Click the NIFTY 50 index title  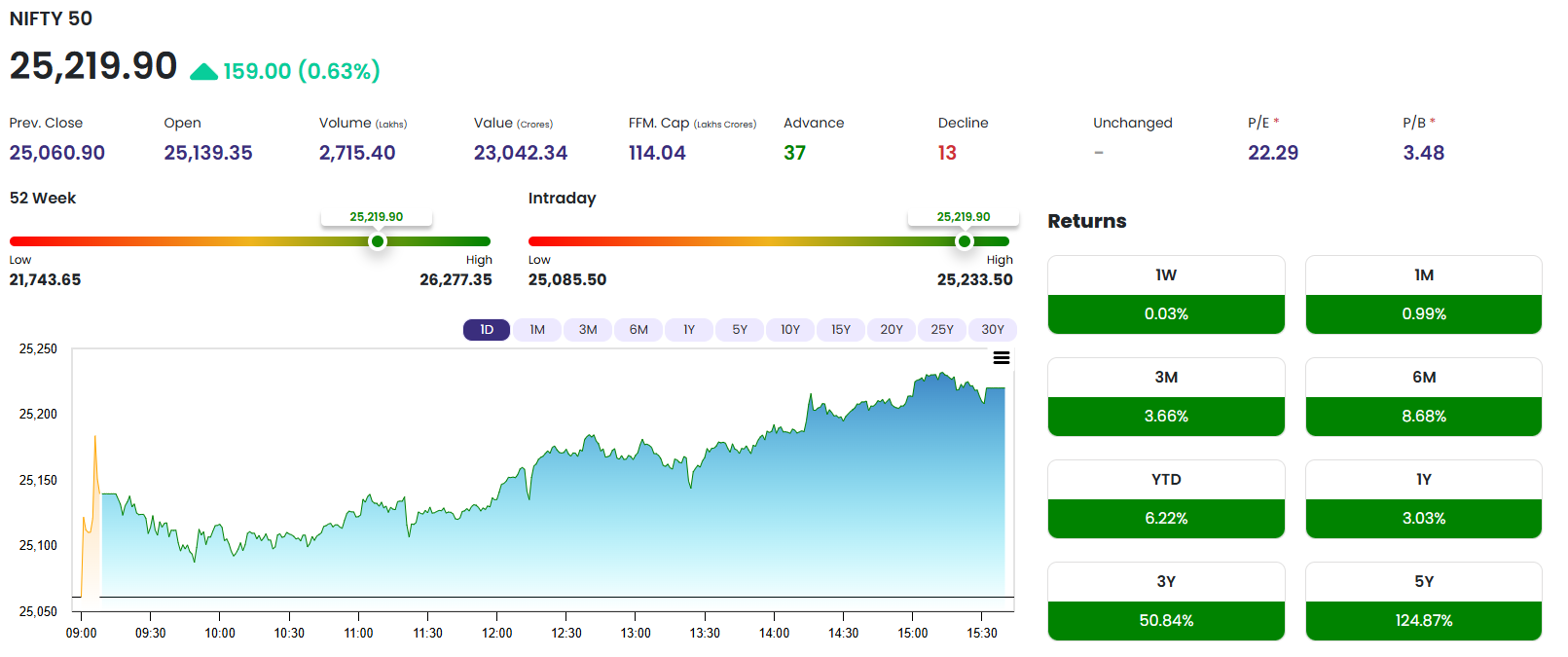51,18
